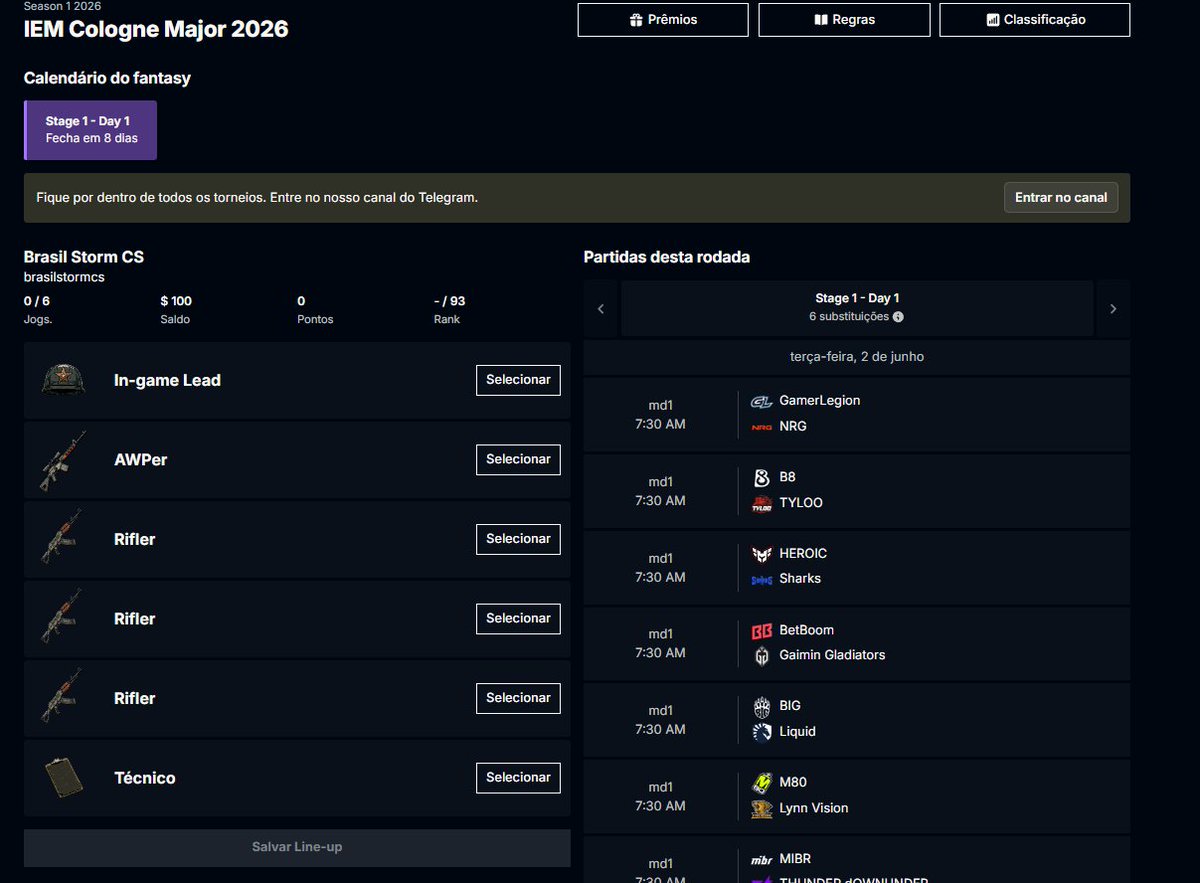The width and height of the screenshot is (1200, 883).
Task: Select the Stage 1 - Day 1 calendar tab
Action: pyautogui.click(x=90, y=130)
